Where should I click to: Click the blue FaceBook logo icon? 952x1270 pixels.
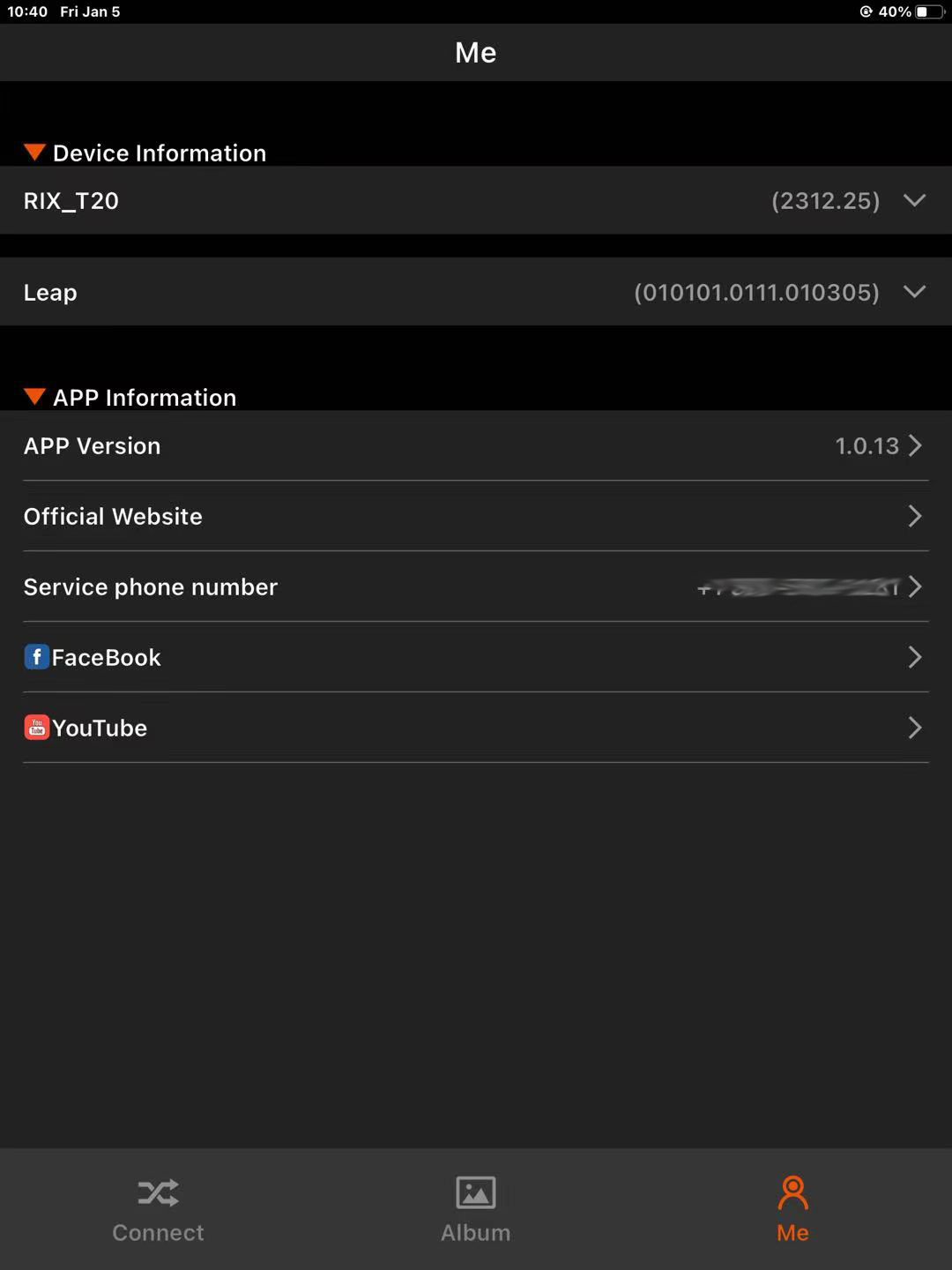point(36,657)
